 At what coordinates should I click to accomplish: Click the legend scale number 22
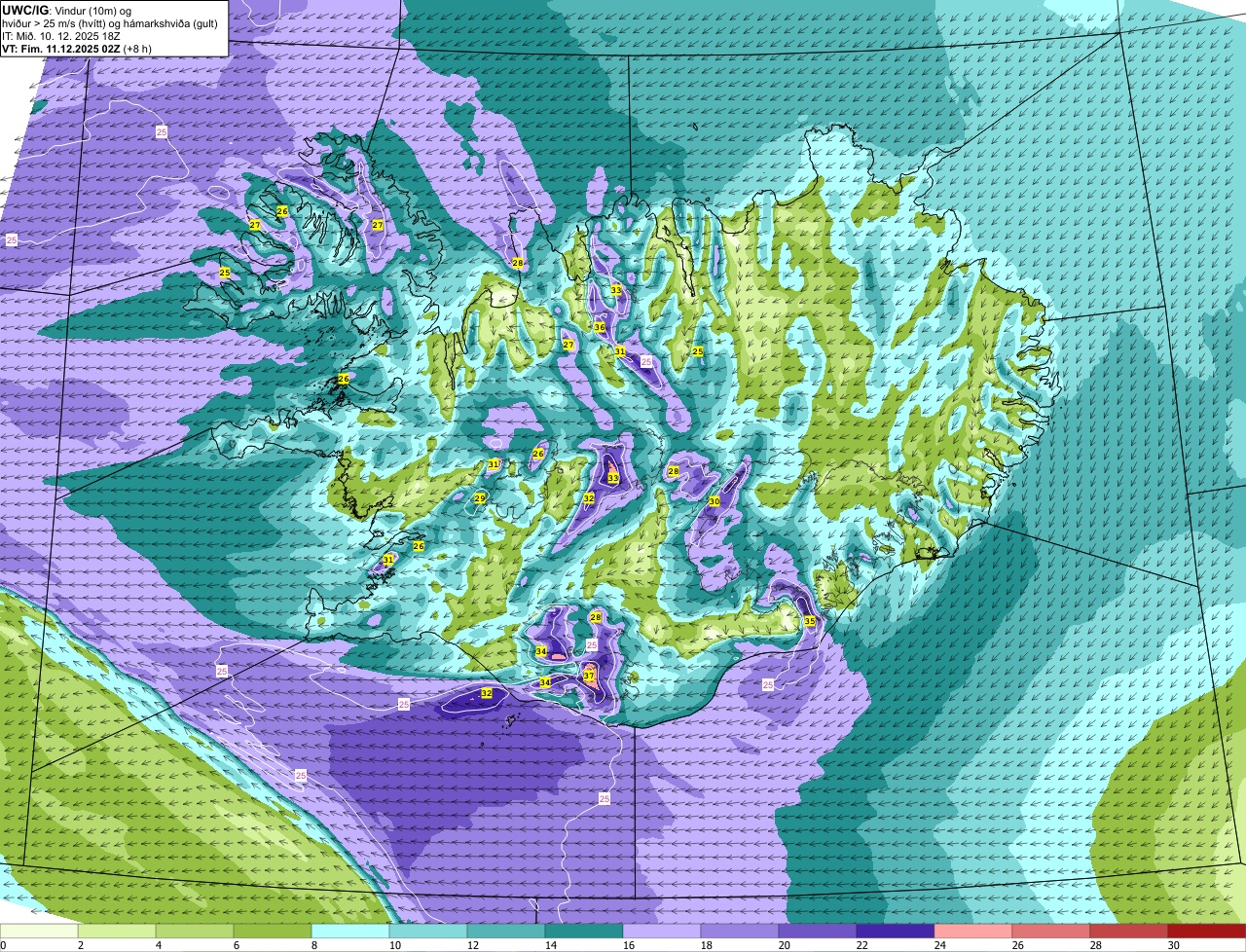861,945
